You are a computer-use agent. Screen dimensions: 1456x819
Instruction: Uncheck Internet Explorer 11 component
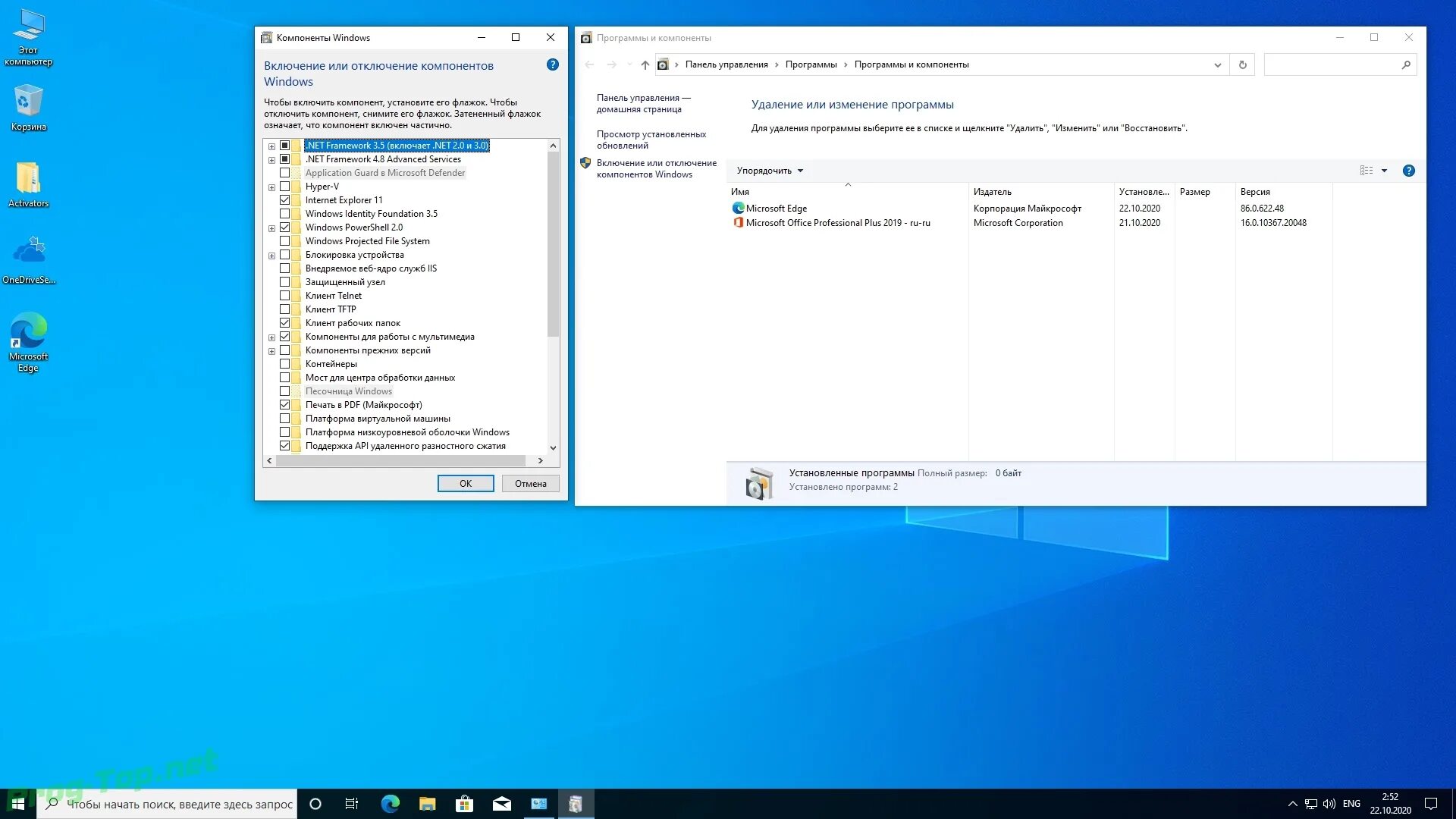coord(285,200)
